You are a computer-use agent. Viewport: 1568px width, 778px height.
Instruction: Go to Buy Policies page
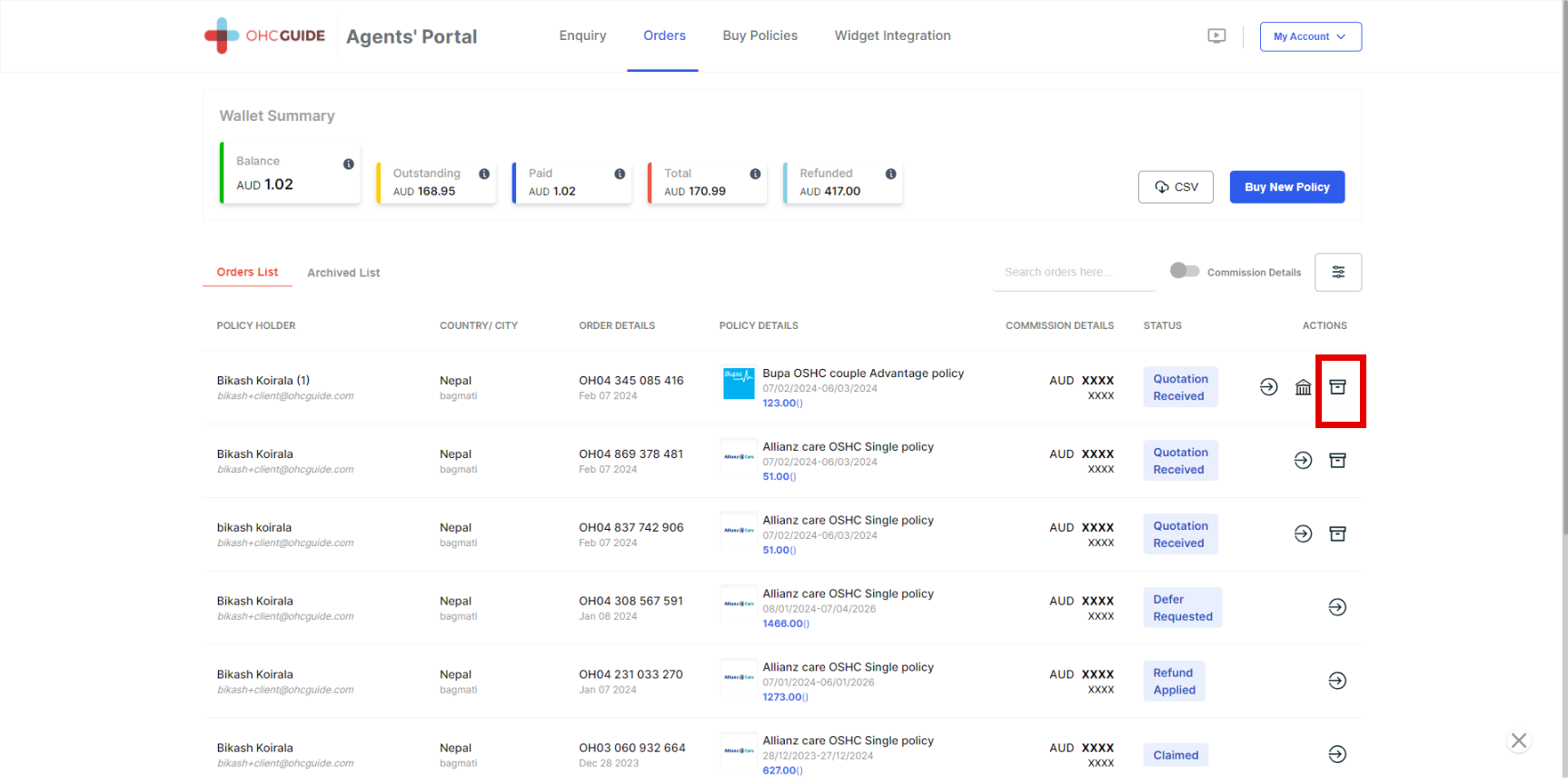click(x=759, y=35)
